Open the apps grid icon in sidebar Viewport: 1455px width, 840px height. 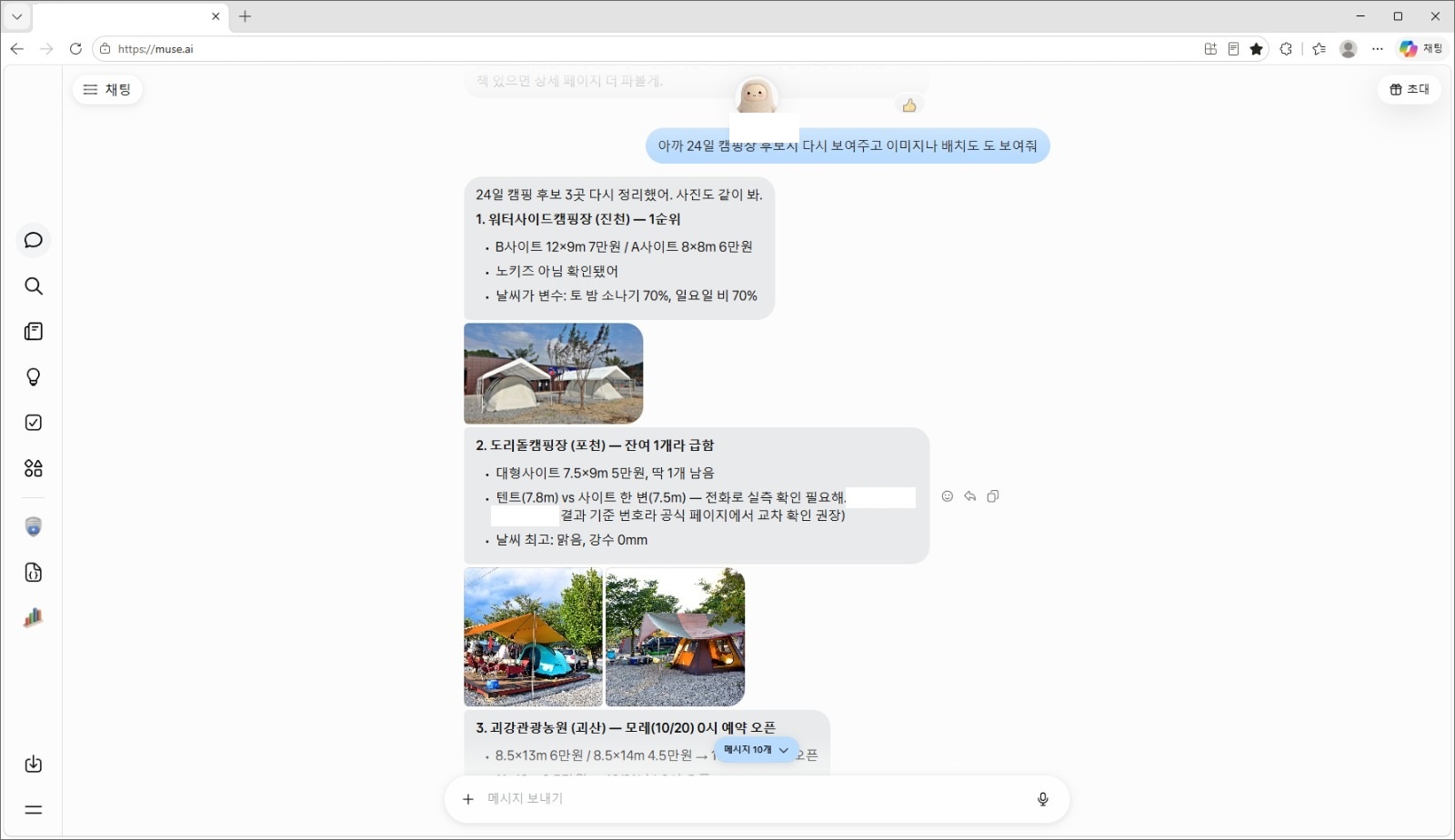(x=34, y=468)
